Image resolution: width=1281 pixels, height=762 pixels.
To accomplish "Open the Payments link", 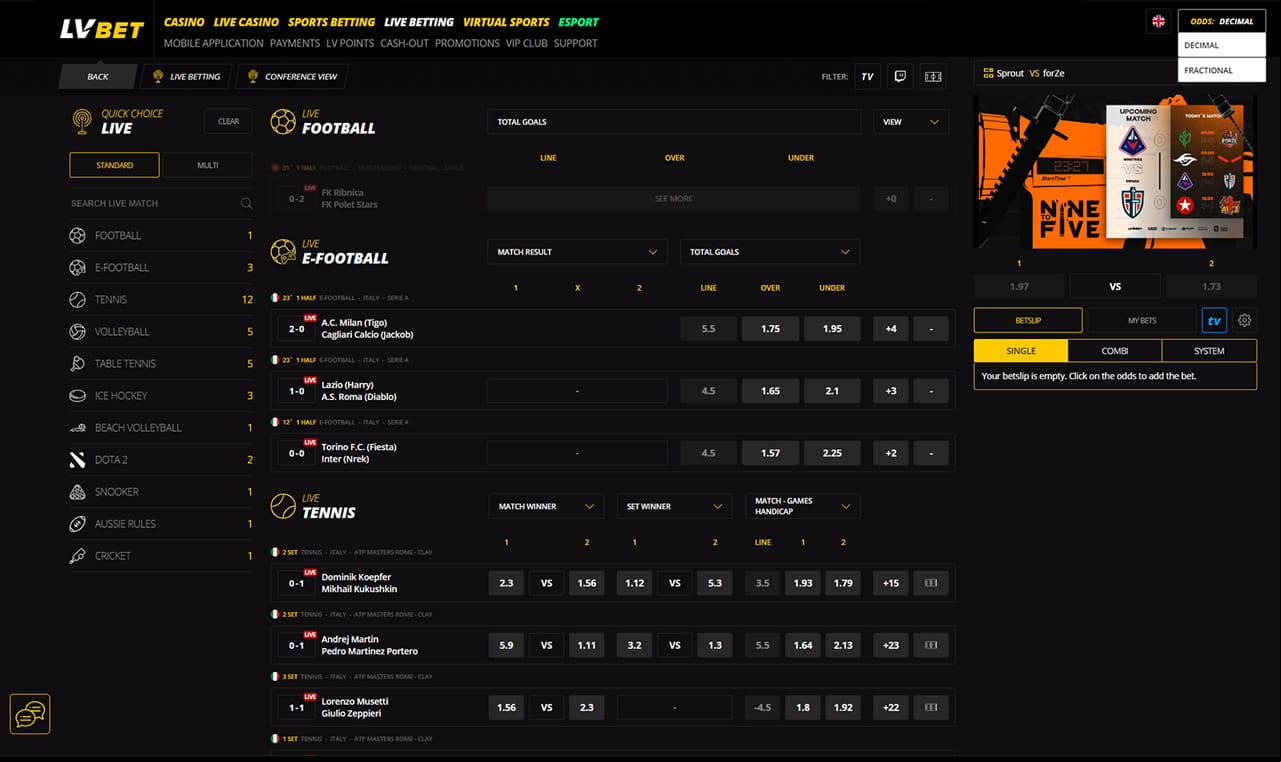I will tap(295, 43).
